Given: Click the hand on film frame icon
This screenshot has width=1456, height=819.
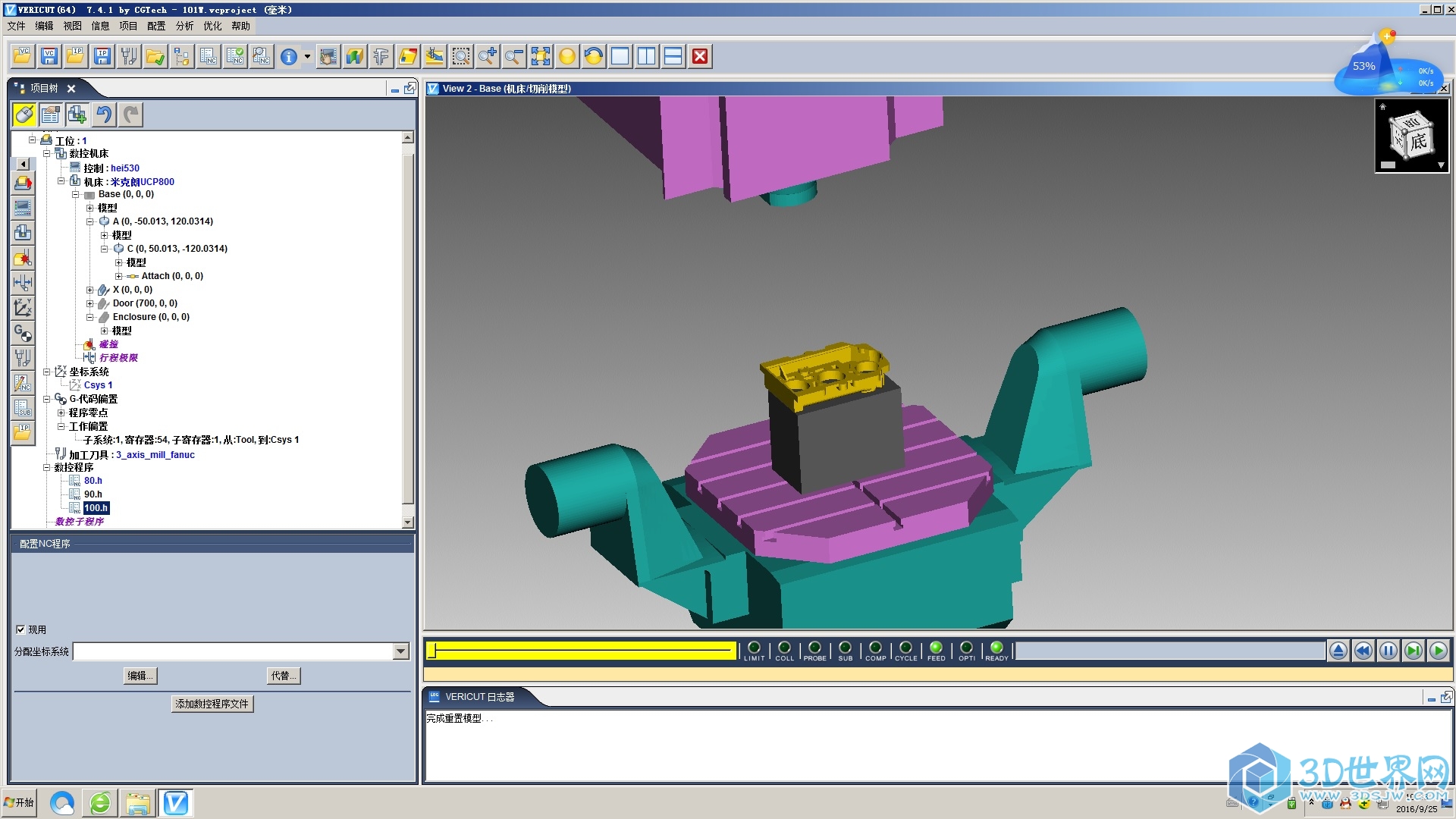Looking at the screenshot, I should click(328, 56).
